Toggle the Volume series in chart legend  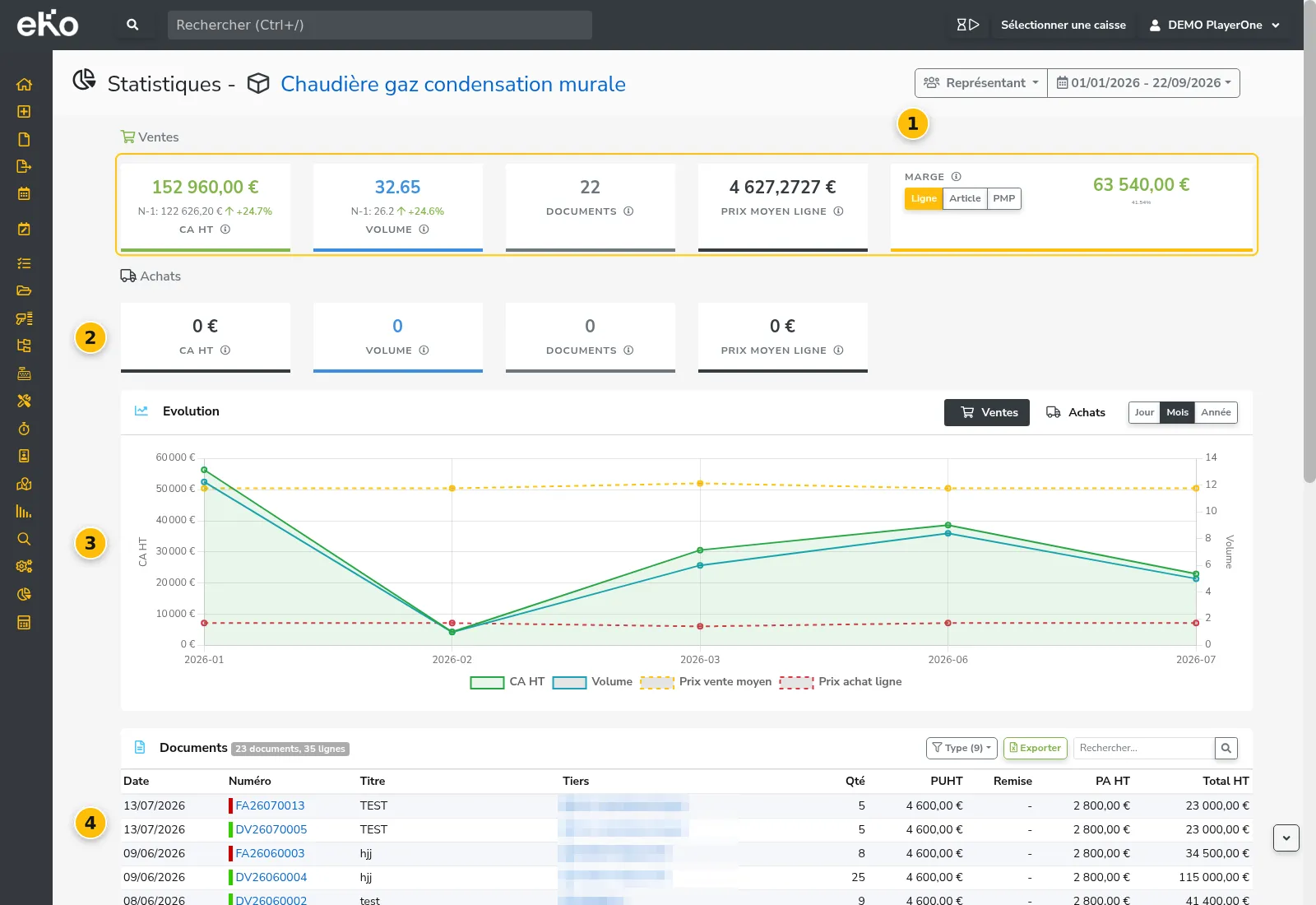click(592, 682)
